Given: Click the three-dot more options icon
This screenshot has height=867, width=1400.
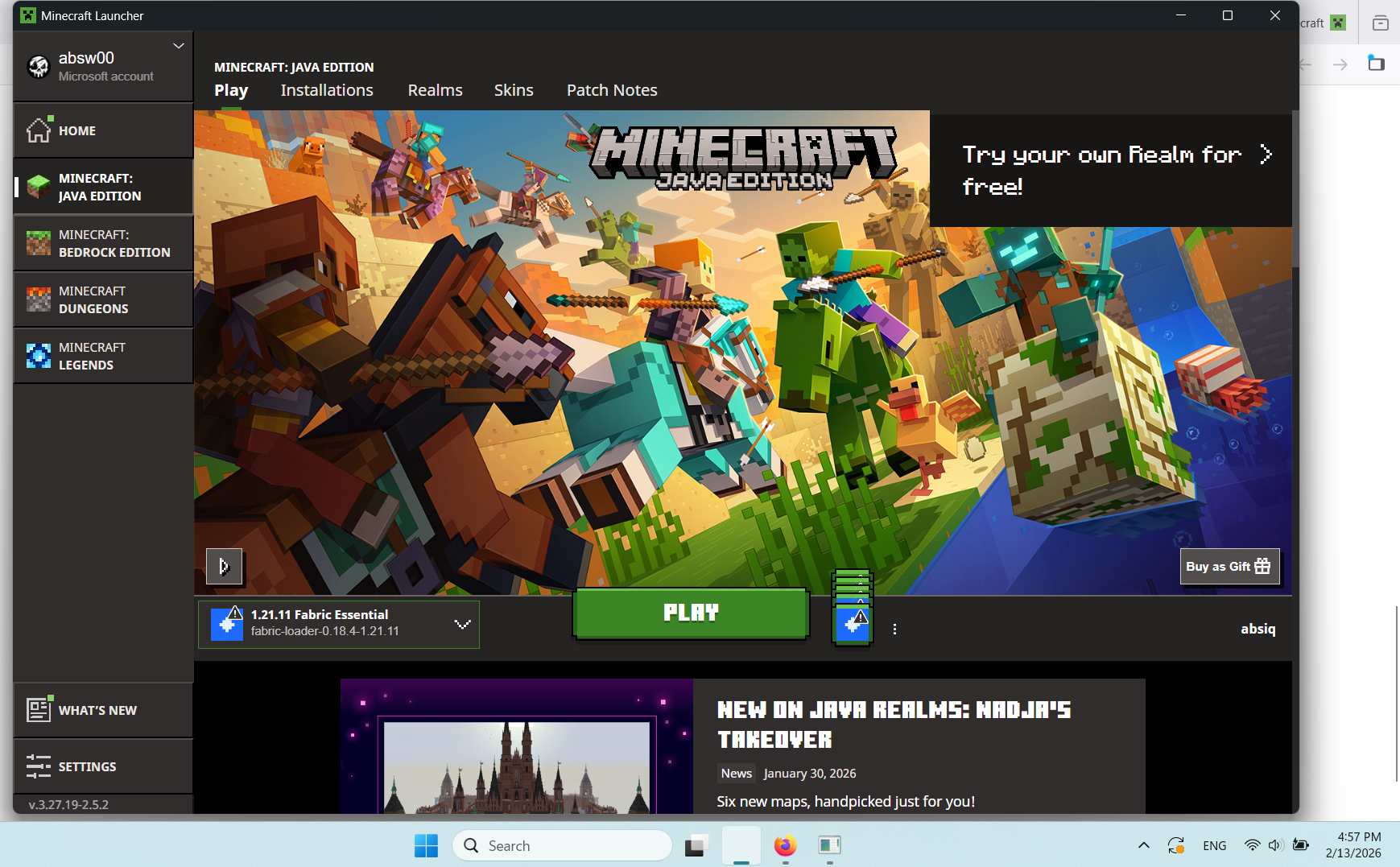Looking at the screenshot, I should [894, 629].
